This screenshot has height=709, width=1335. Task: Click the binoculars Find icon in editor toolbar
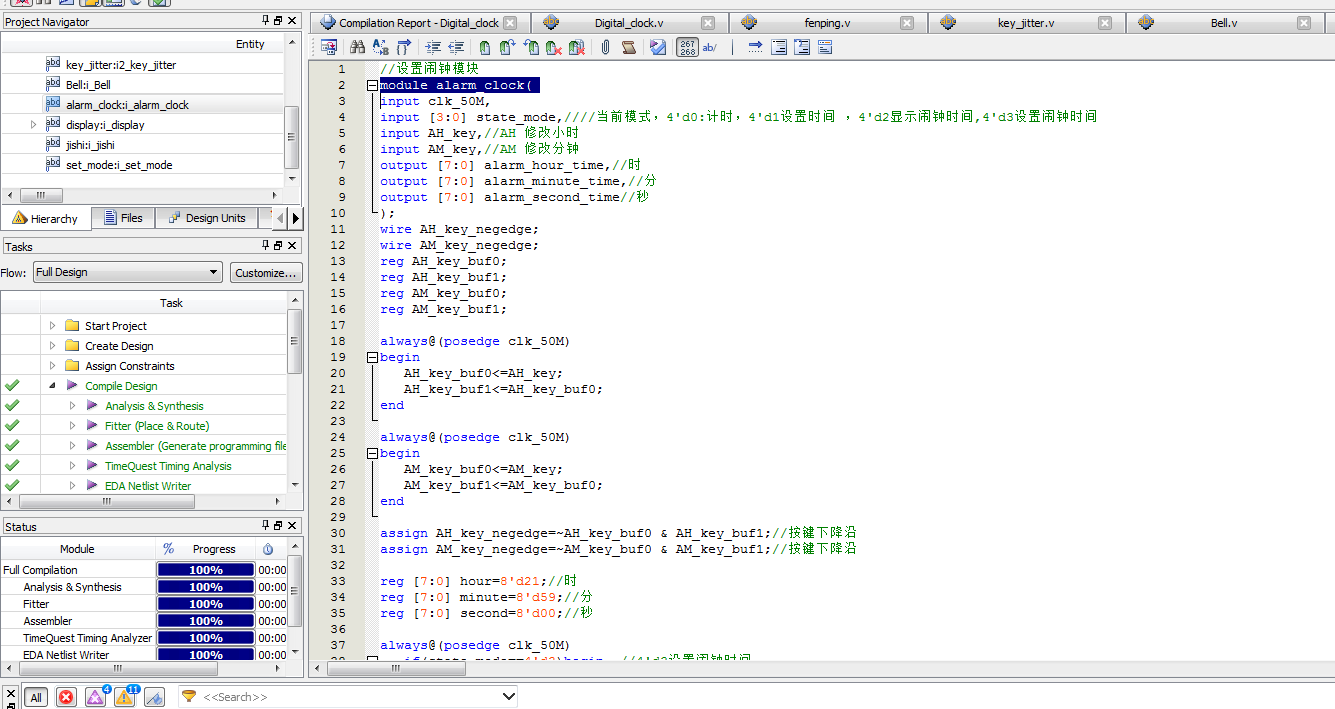pyautogui.click(x=357, y=47)
